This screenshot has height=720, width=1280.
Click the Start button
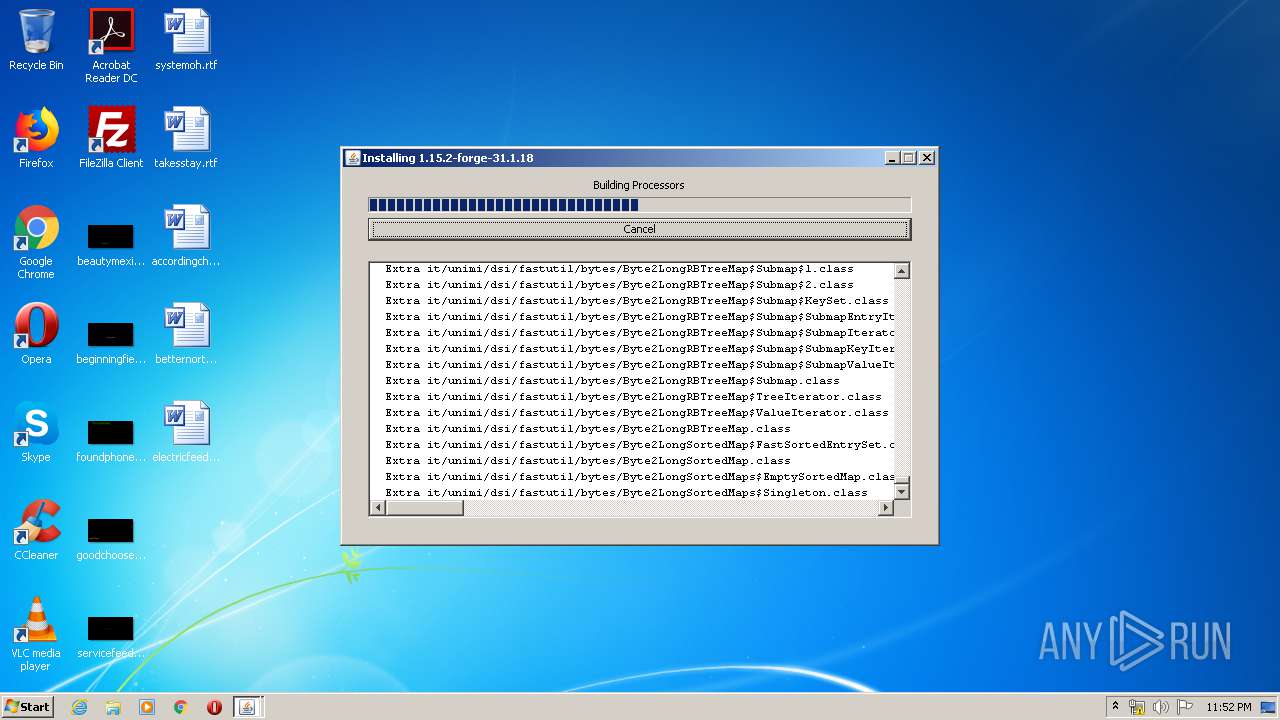27,707
